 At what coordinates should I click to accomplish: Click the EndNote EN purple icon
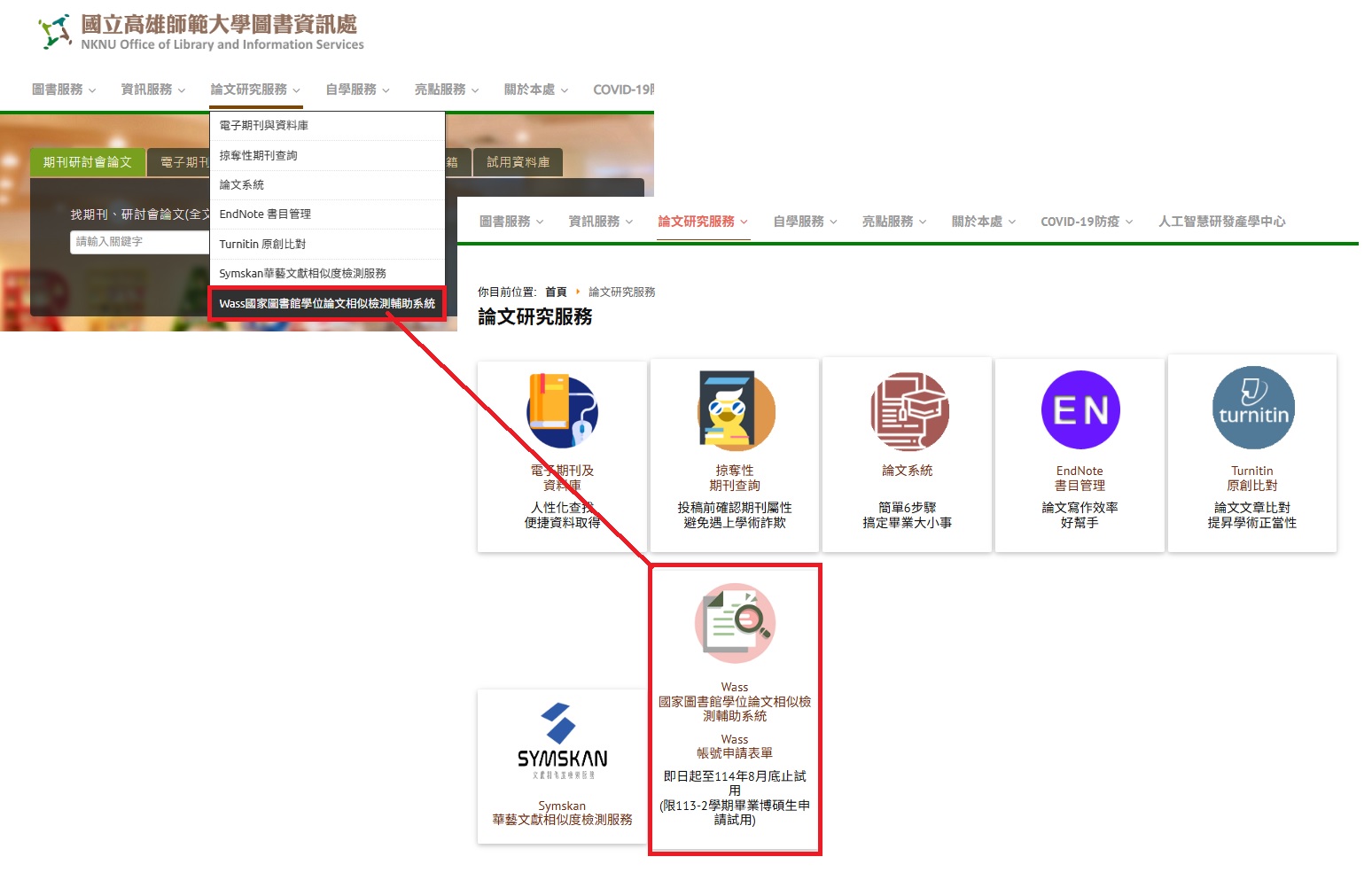(1080, 410)
